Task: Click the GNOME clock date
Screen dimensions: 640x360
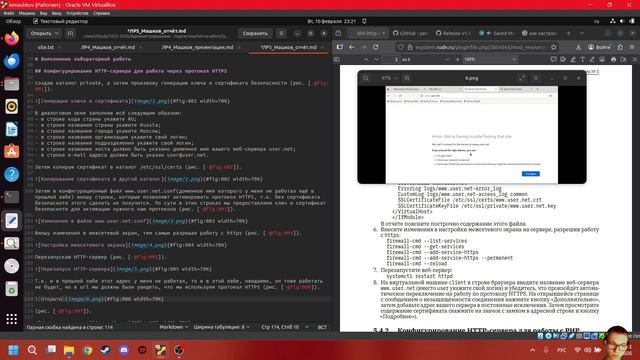Action: 331,21
